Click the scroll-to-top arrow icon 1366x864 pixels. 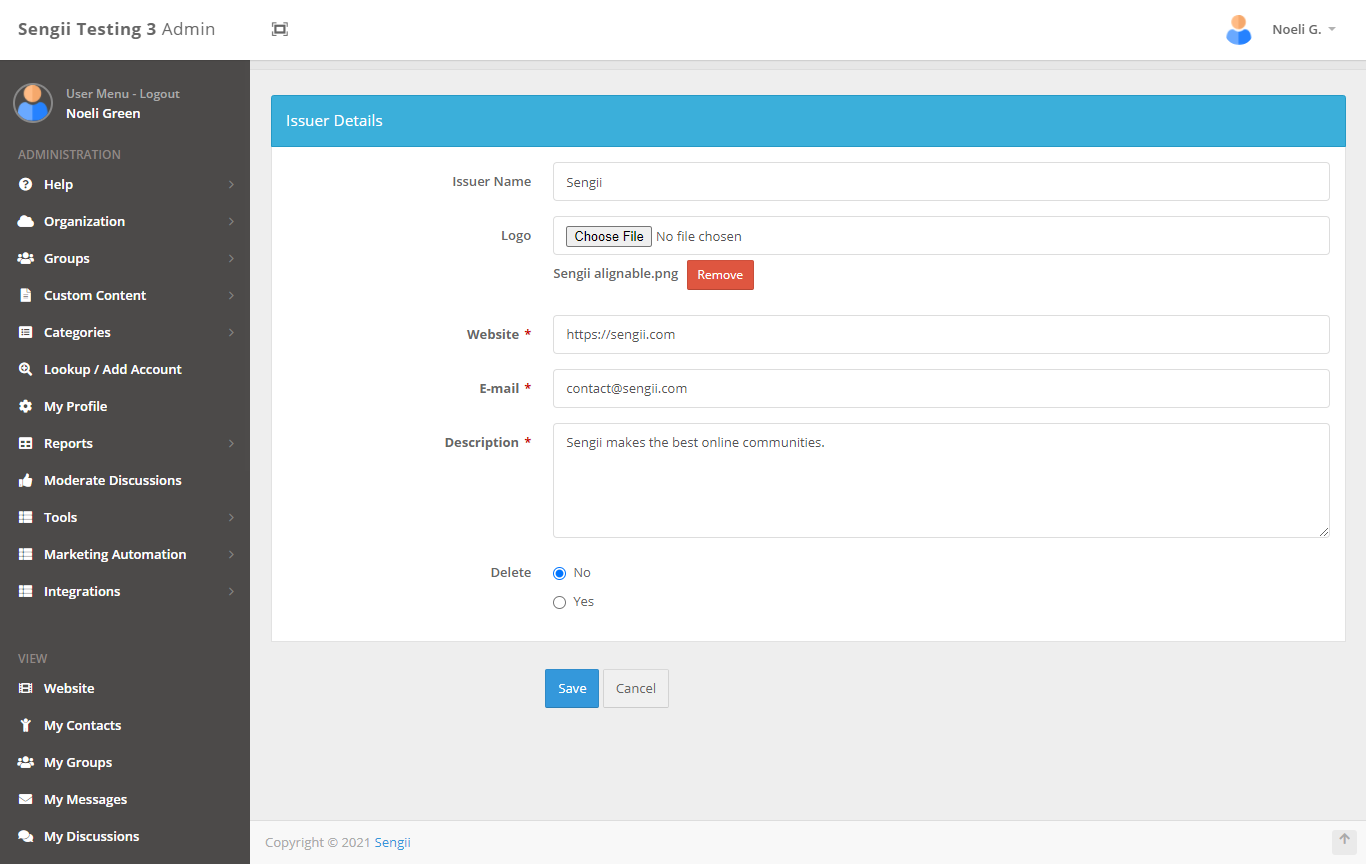1344,841
